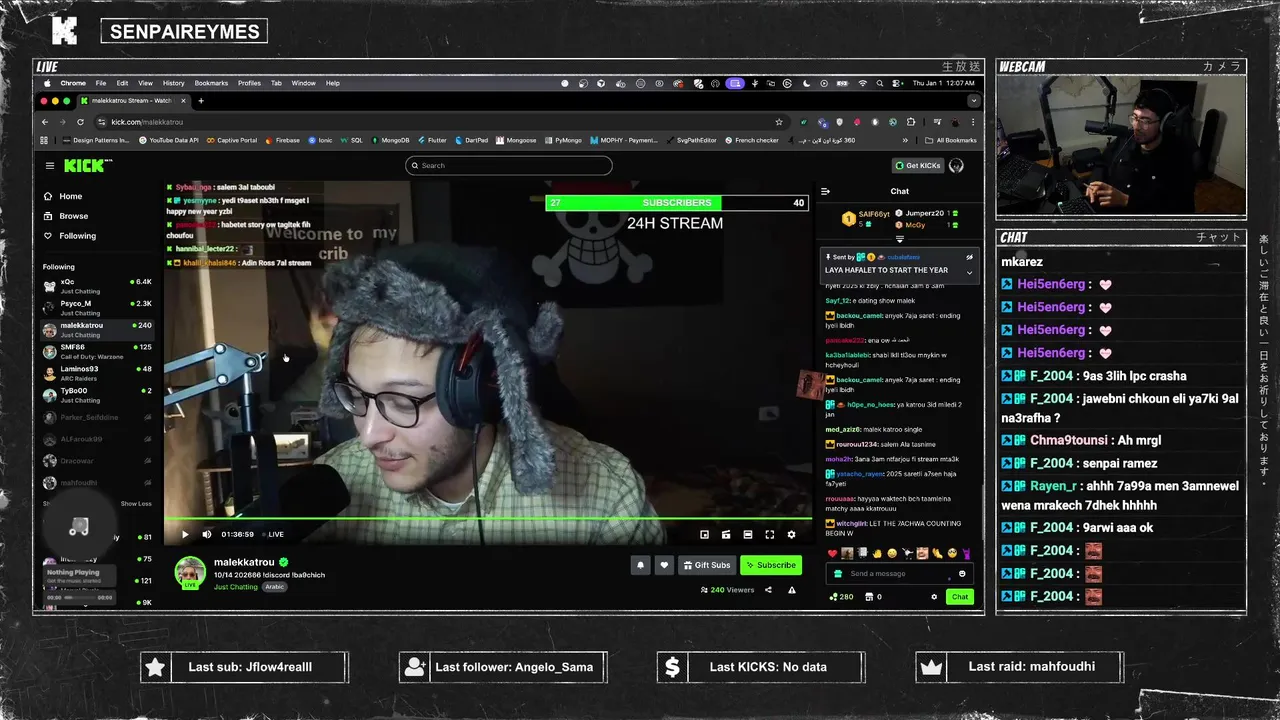
Task: Open the MongoDB bookmark
Action: pos(390,140)
